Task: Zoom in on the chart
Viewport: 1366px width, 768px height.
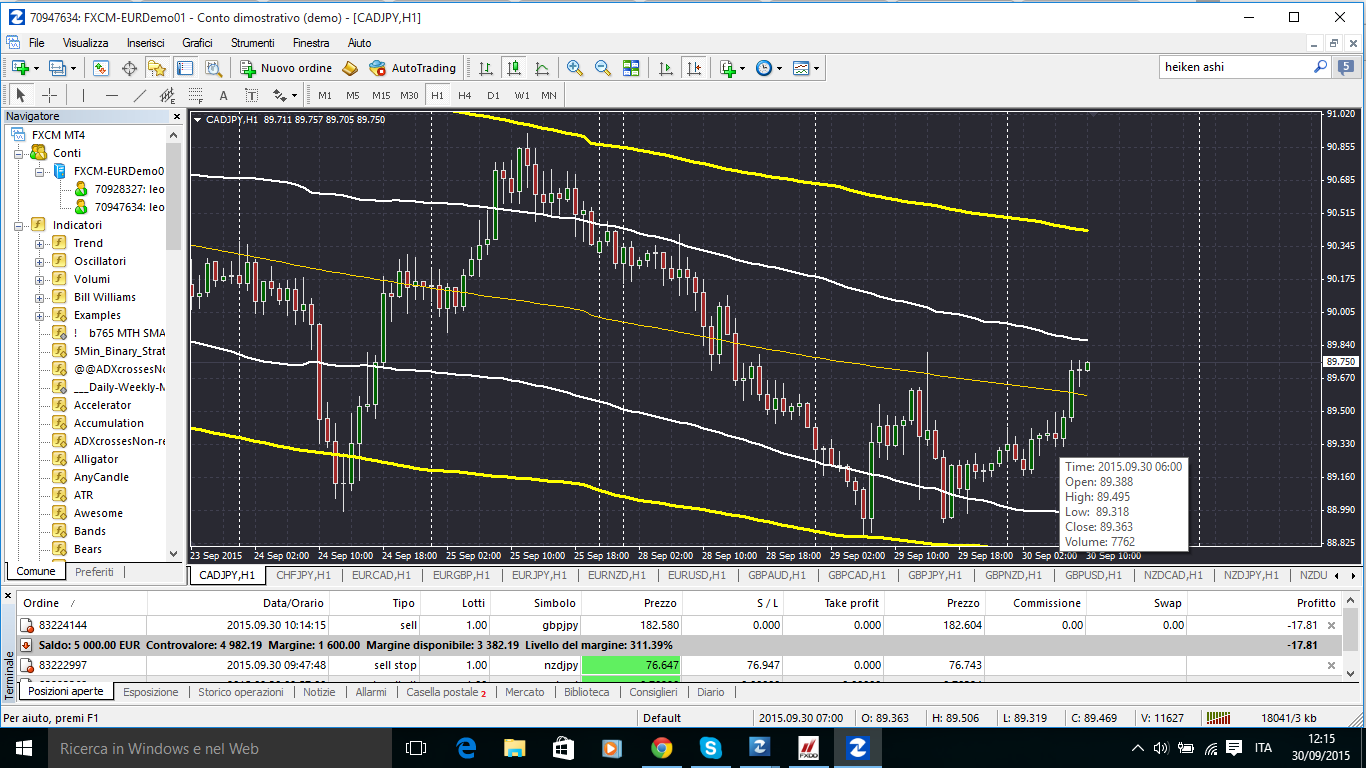Action: pyautogui.click(x=575, y=68)
